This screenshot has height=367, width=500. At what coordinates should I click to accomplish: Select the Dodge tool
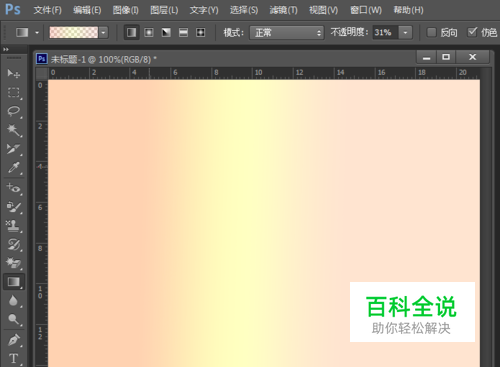pyautogui.click(x=14, y=319)
